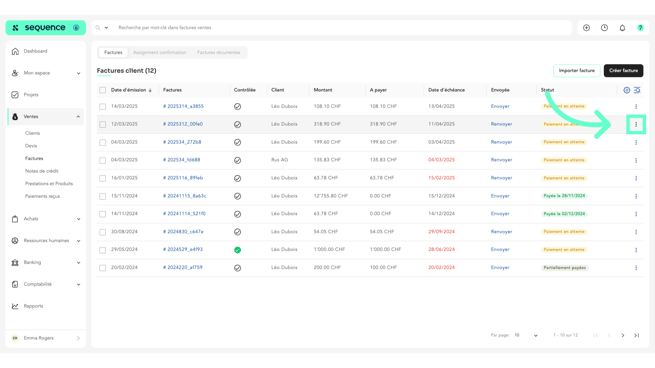Check the row checkbox for 20/02/2024 invoice

[x=102, y=268]
